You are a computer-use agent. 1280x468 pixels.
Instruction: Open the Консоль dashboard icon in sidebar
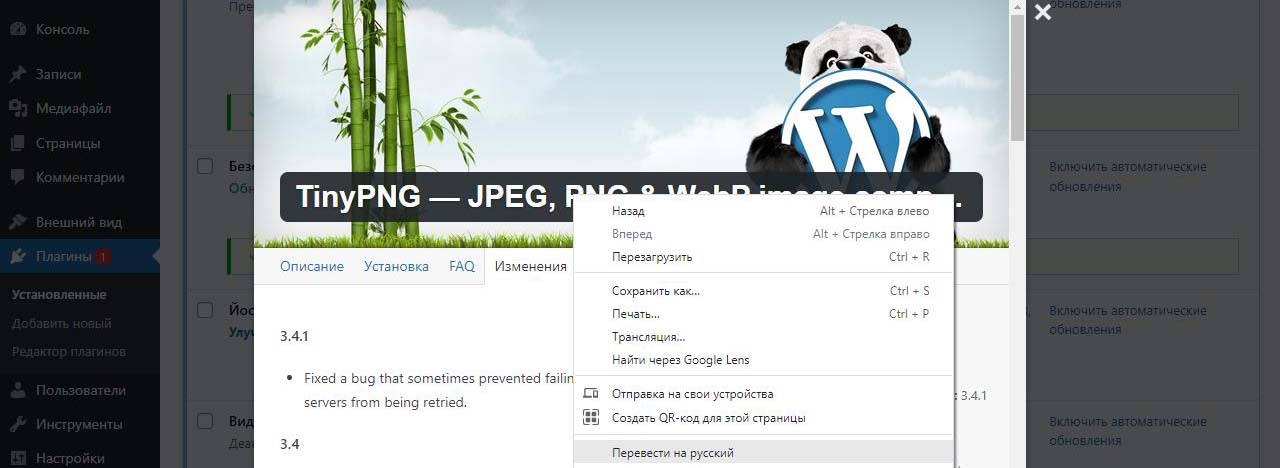(x=17, y=29)
